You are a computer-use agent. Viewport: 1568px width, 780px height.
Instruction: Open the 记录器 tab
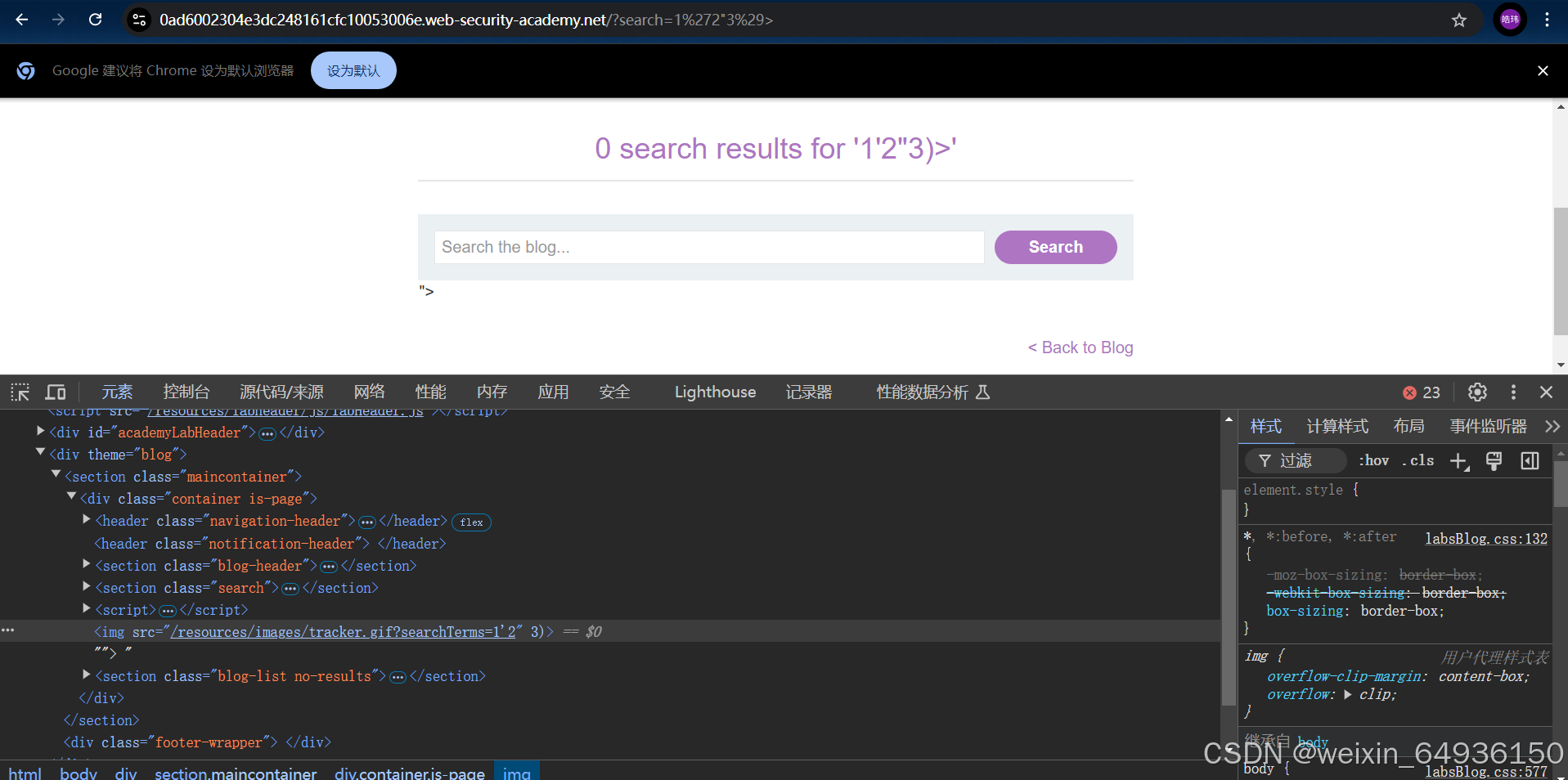click(809, 392)
